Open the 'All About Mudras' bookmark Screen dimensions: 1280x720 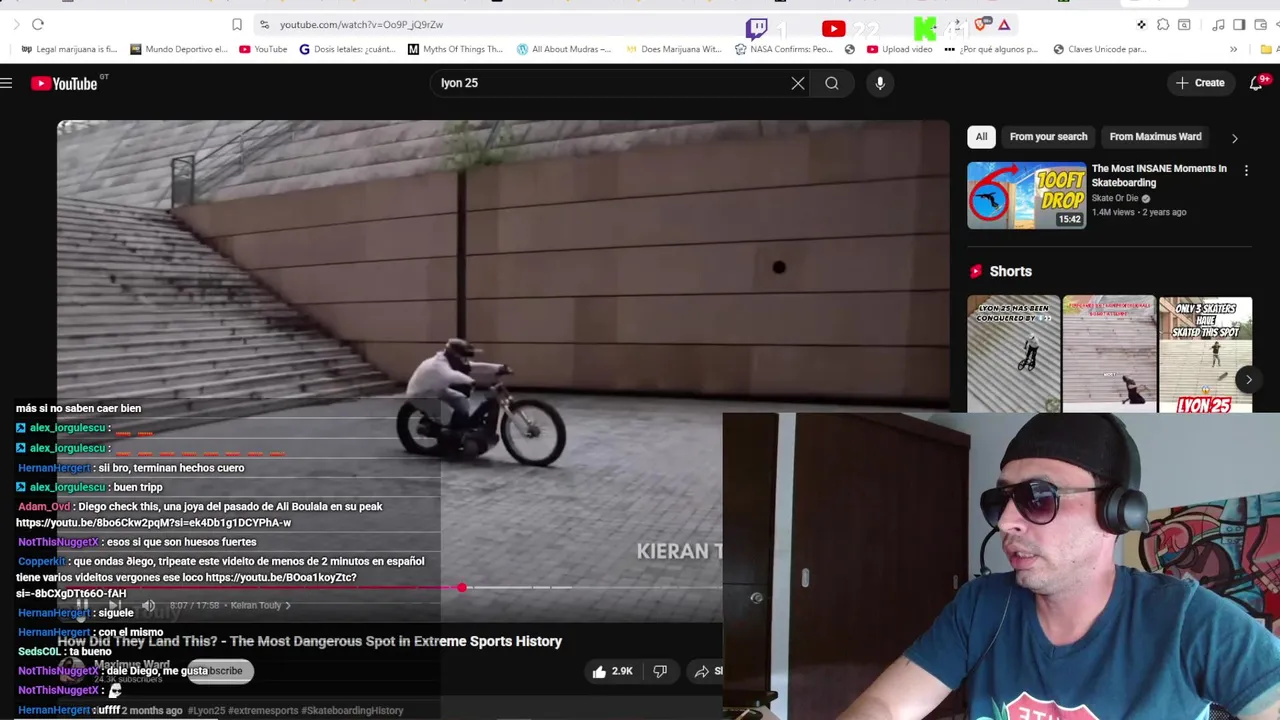pos(564,49)
